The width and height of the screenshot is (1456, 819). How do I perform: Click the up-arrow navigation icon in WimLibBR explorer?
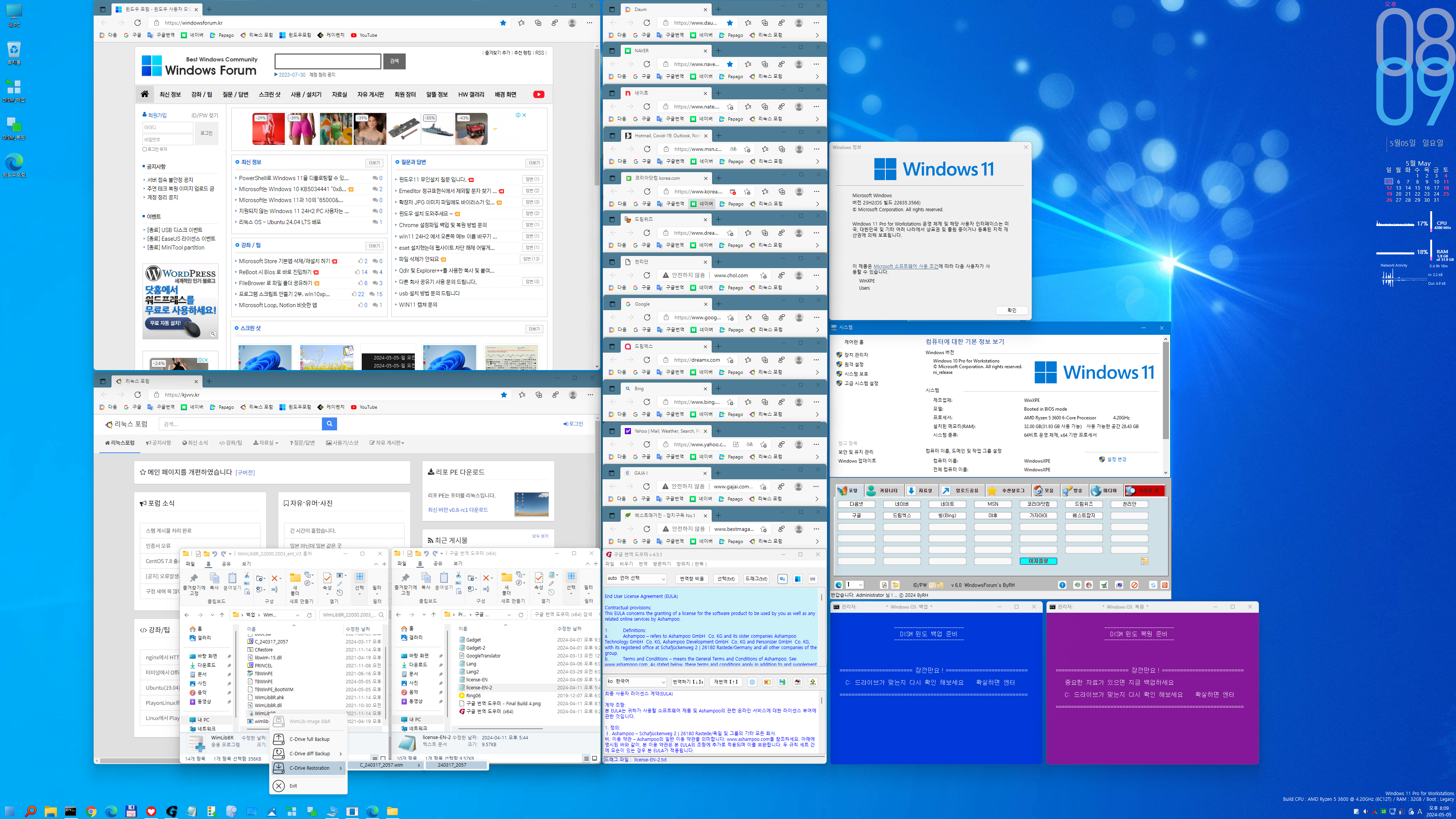click(222, 614)
